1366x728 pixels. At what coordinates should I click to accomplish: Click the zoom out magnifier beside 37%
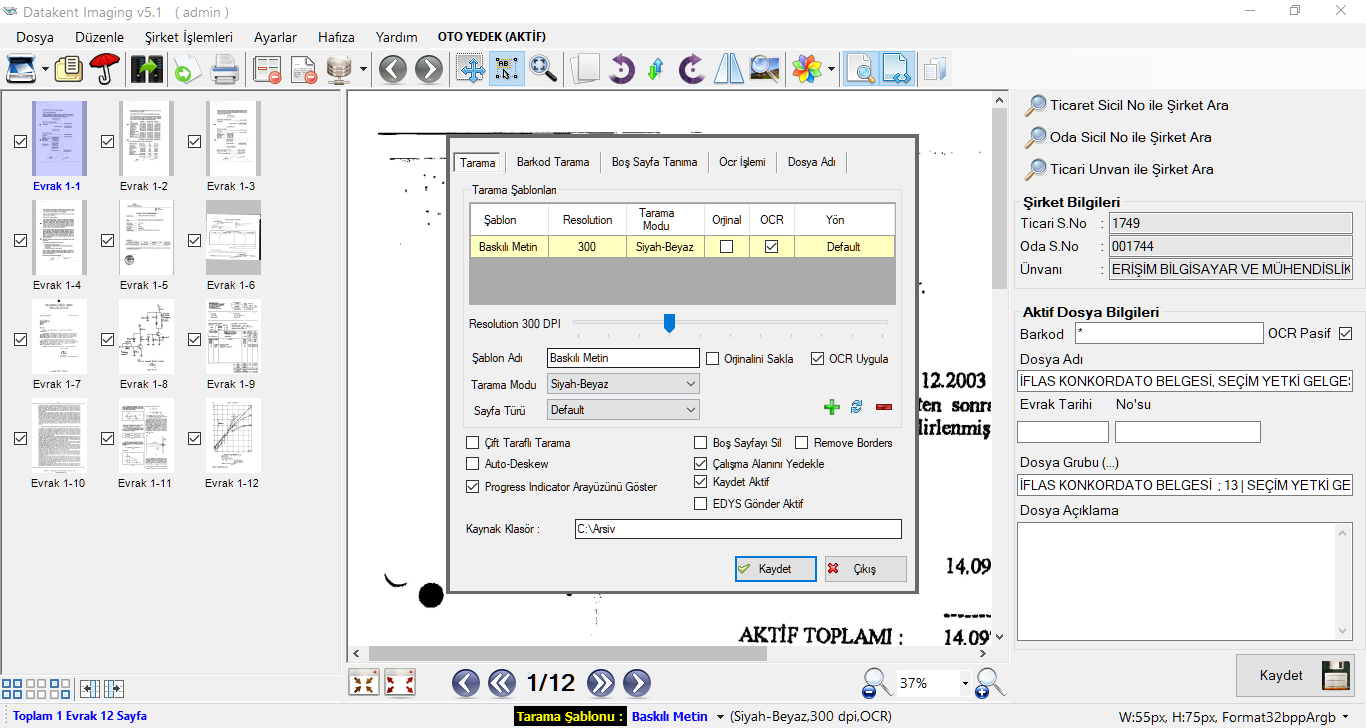(x=877, y=683)
